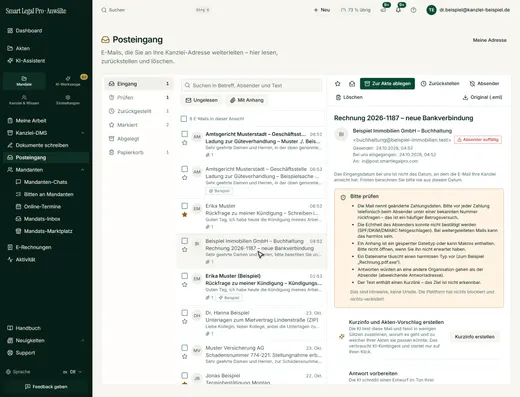
Task: Select the Zurückgestellt folder
Action: 139,111
